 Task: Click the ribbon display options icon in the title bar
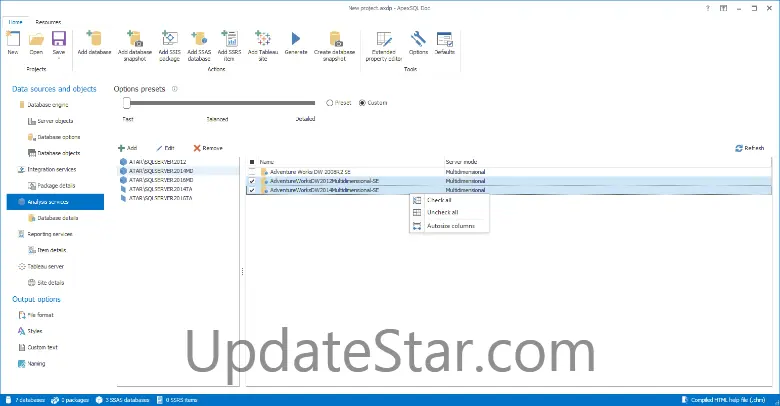point(723,8)
